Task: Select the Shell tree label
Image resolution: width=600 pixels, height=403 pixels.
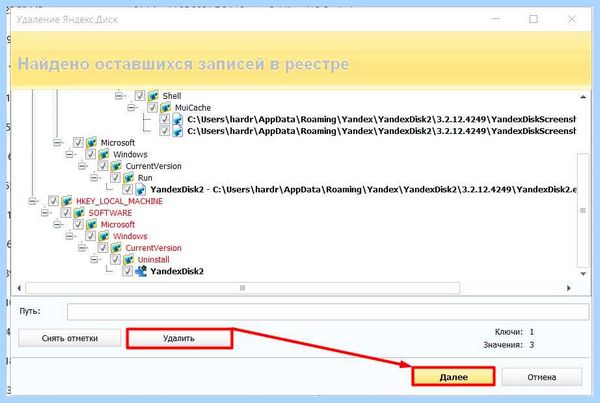Action: tap(172, 96)
